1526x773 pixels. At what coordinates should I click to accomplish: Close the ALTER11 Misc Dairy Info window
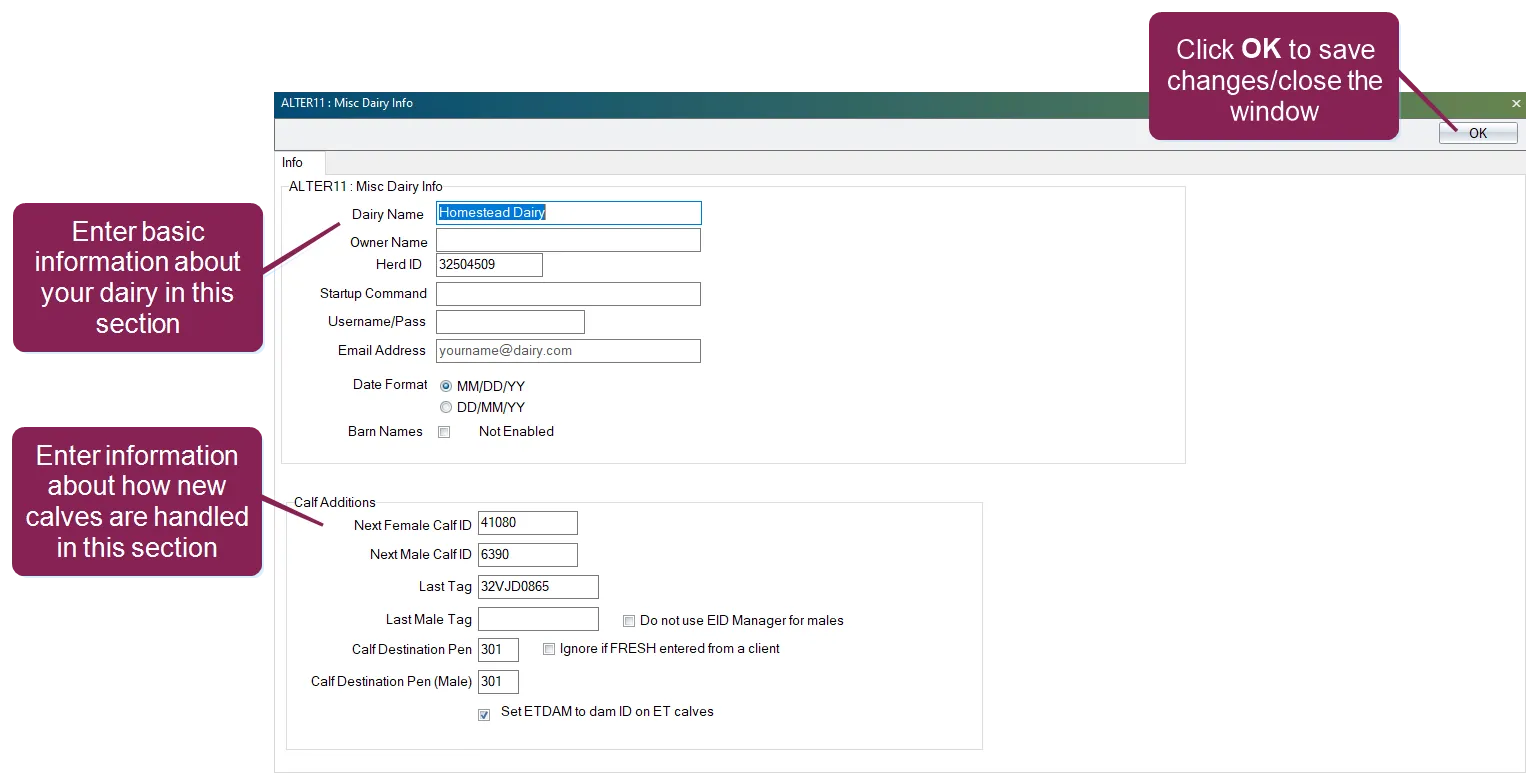click(1515, 103)
